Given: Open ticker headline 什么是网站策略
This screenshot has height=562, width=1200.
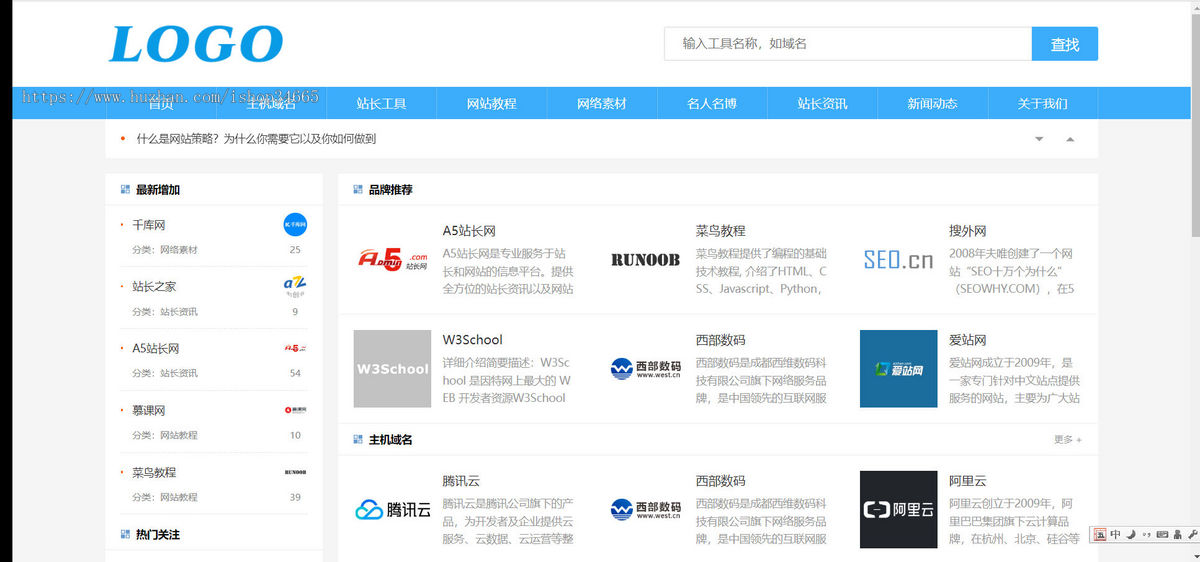Looking at the screenshot, I should pyautogui.click(x=256, y=139).
